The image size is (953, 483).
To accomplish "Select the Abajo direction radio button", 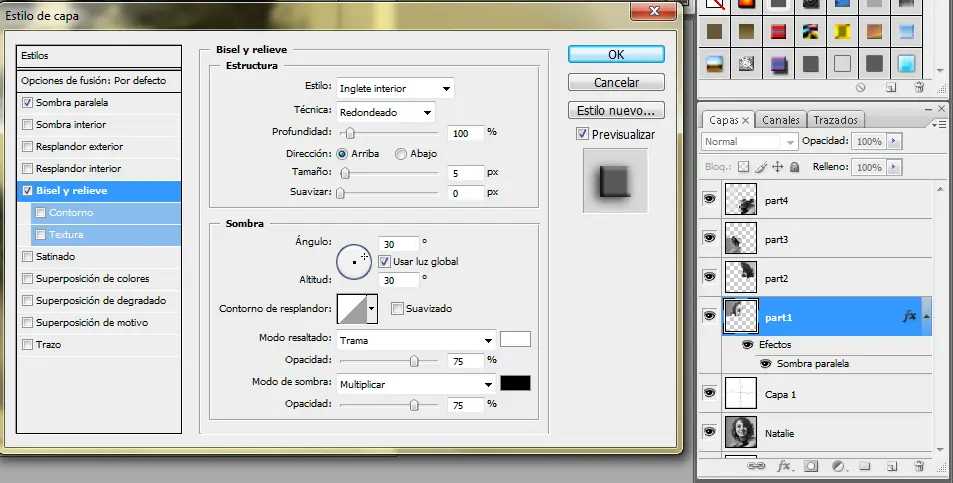I will point(401,154).
